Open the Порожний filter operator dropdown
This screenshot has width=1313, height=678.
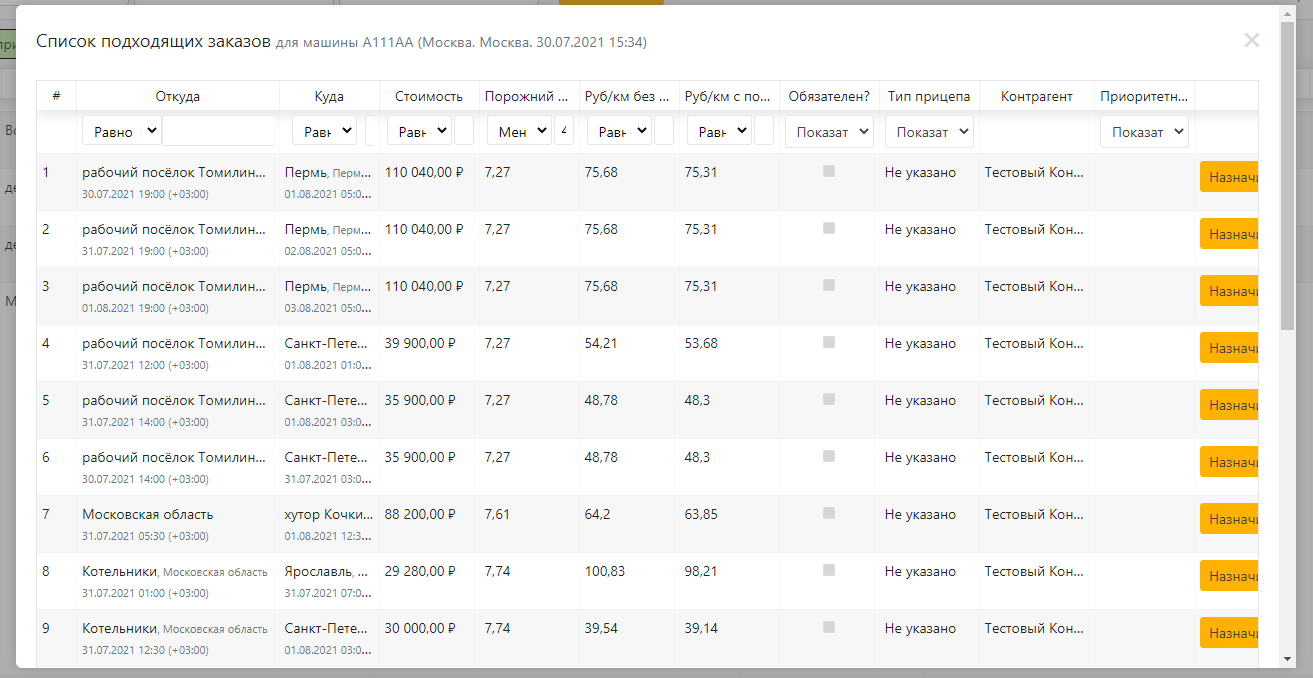point(519,131)
